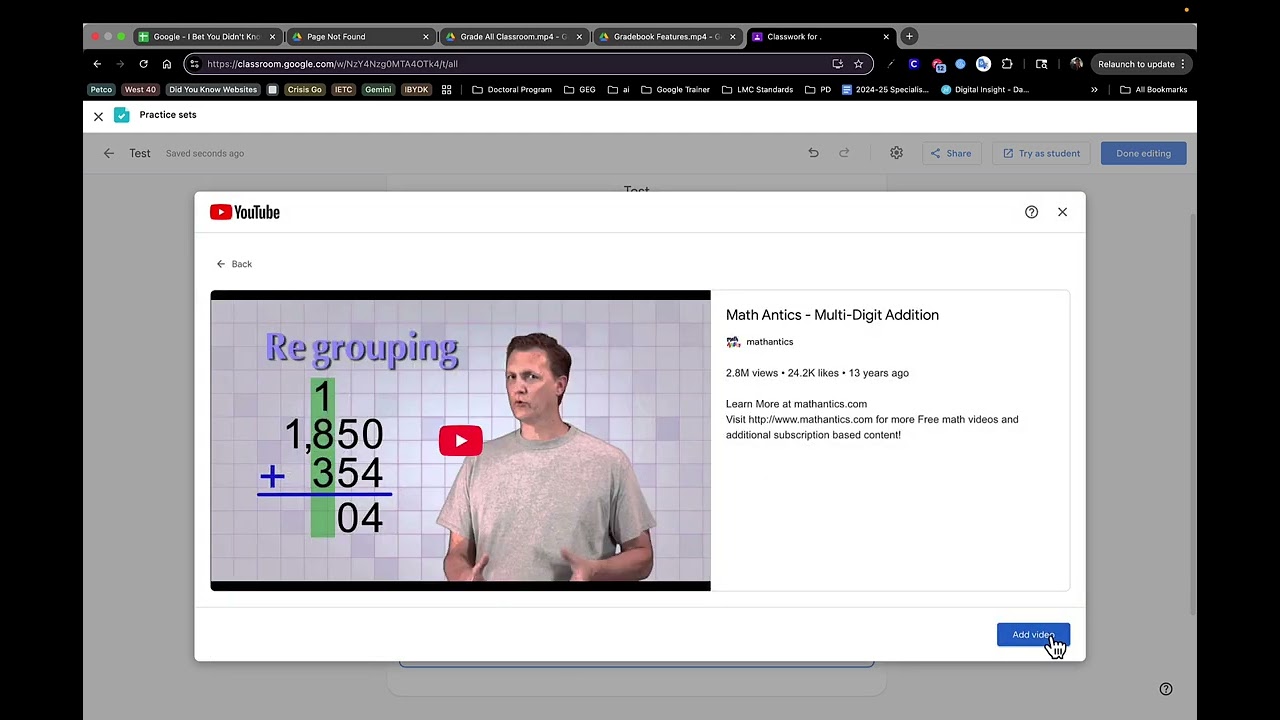Close the Page Not Found tab
The height and width of the screenshot is (720, 1280).
[425, 37]
